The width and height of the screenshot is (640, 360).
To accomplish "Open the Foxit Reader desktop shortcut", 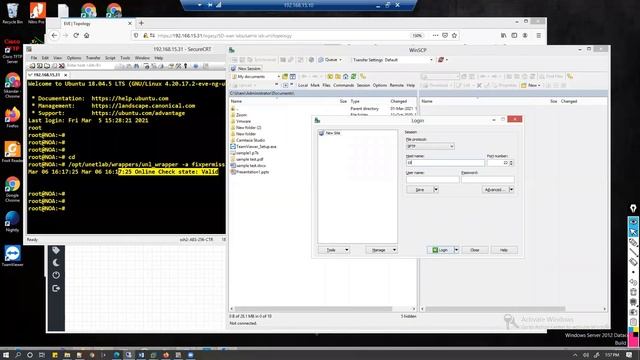I will [12, 152].
